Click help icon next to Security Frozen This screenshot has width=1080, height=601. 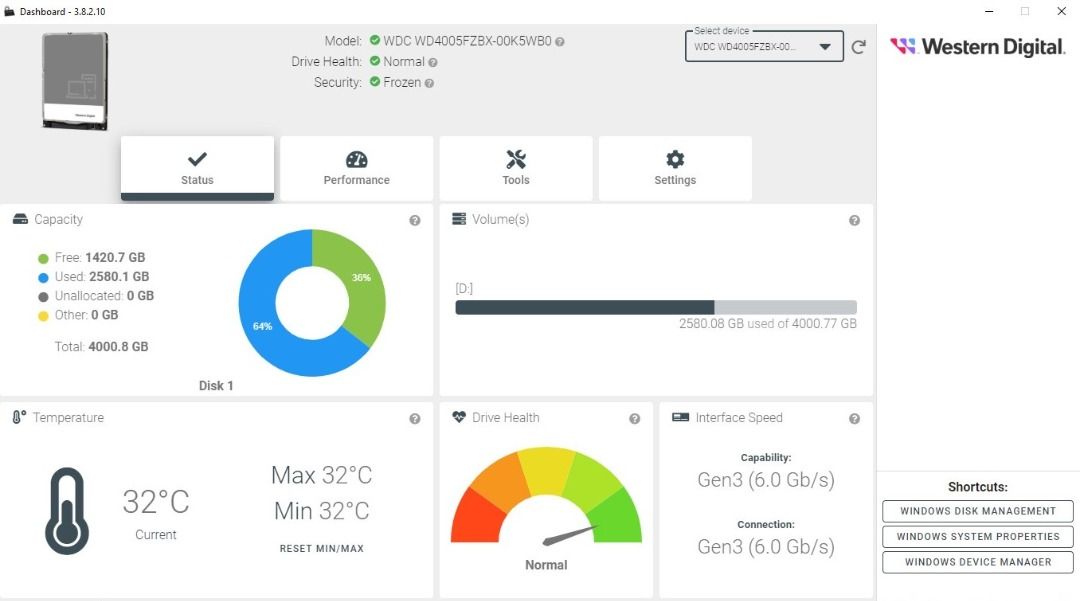(429, 83)
